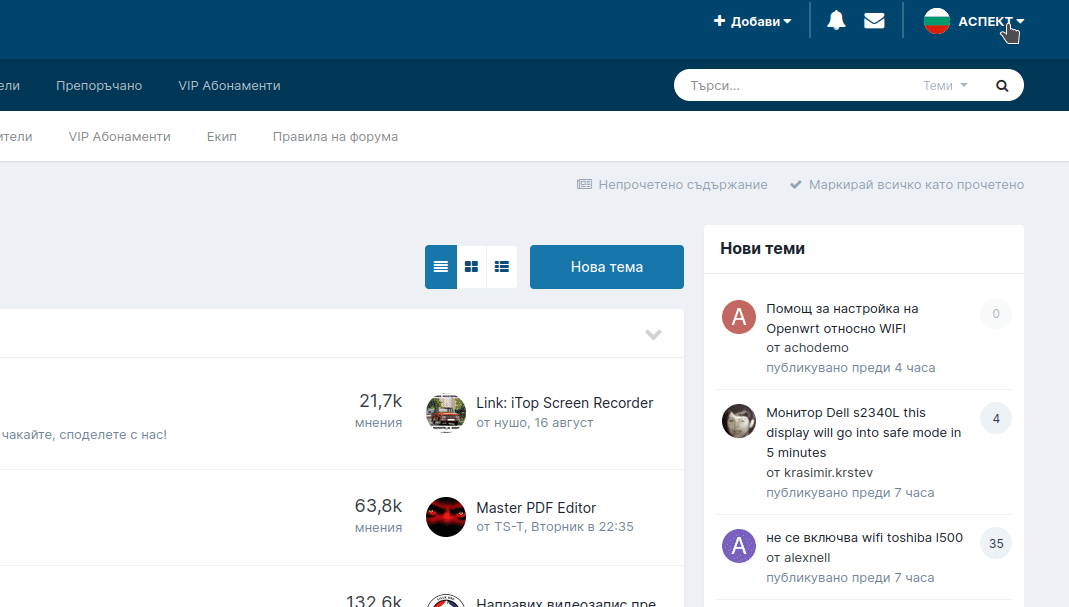Click the 35 replies count badge
This screenshot has height=607, width=1069.
(996, 544)
